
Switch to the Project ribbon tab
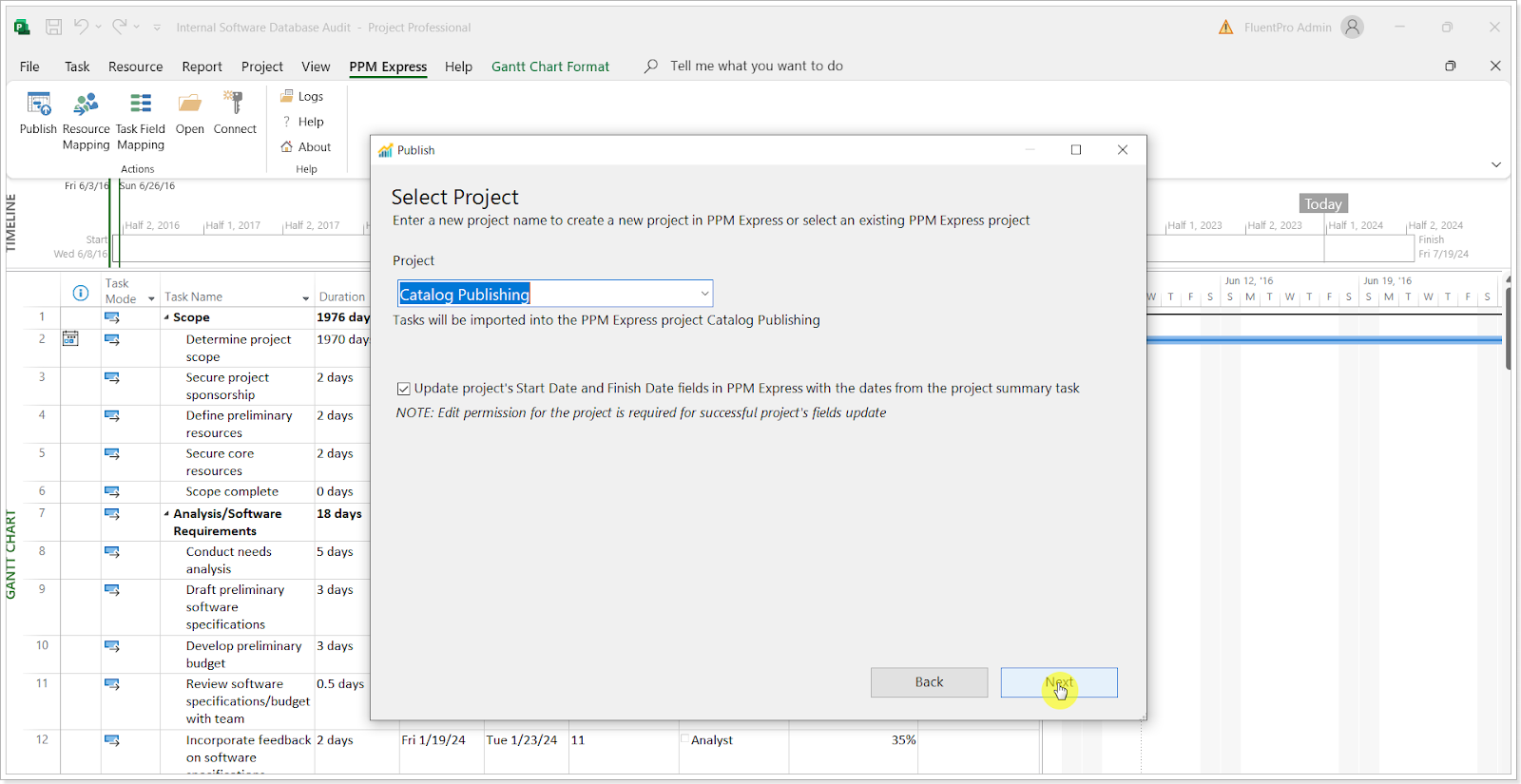[x=262, y=67]
